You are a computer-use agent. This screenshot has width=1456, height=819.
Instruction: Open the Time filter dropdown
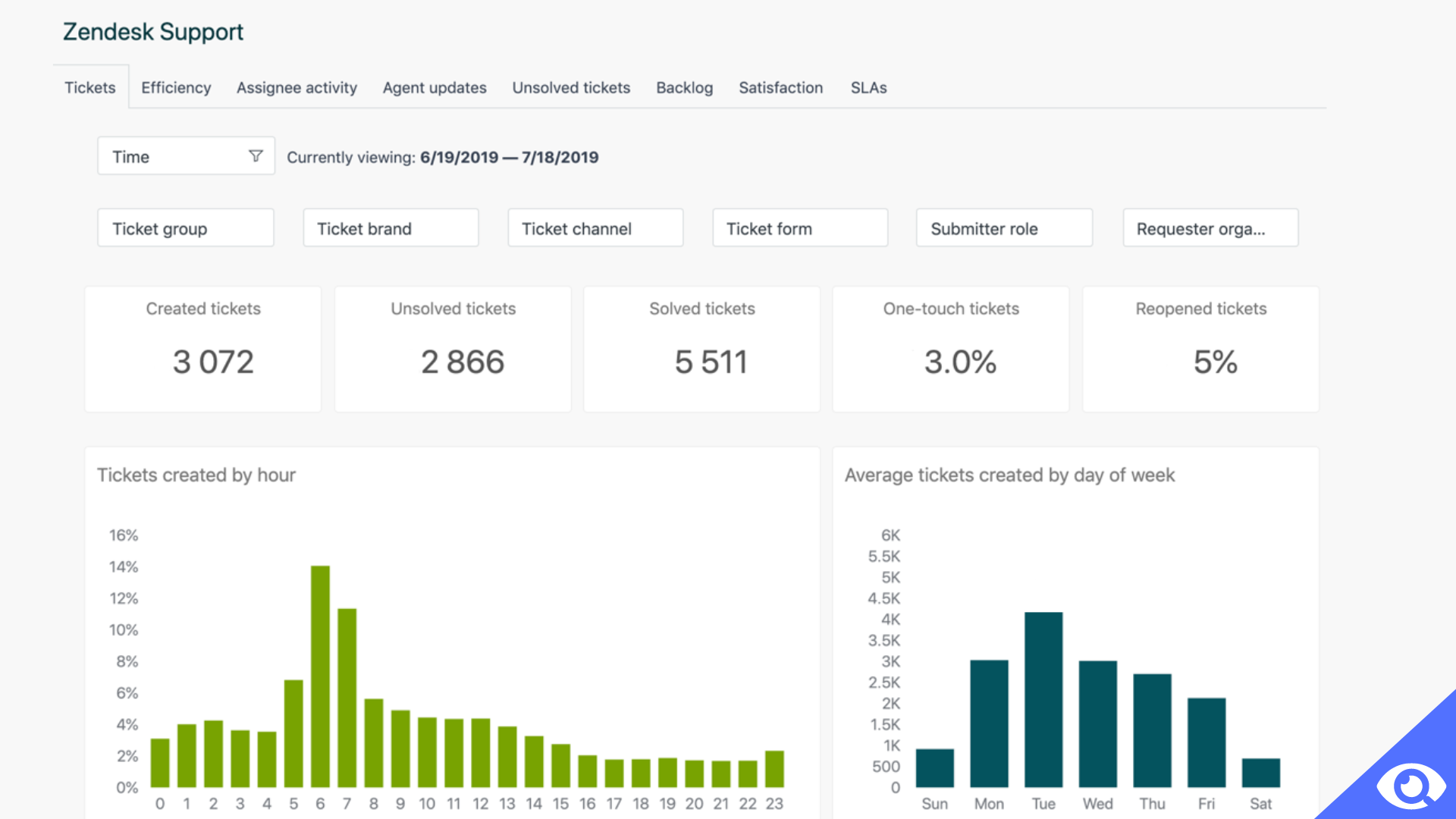click(186, 156)
